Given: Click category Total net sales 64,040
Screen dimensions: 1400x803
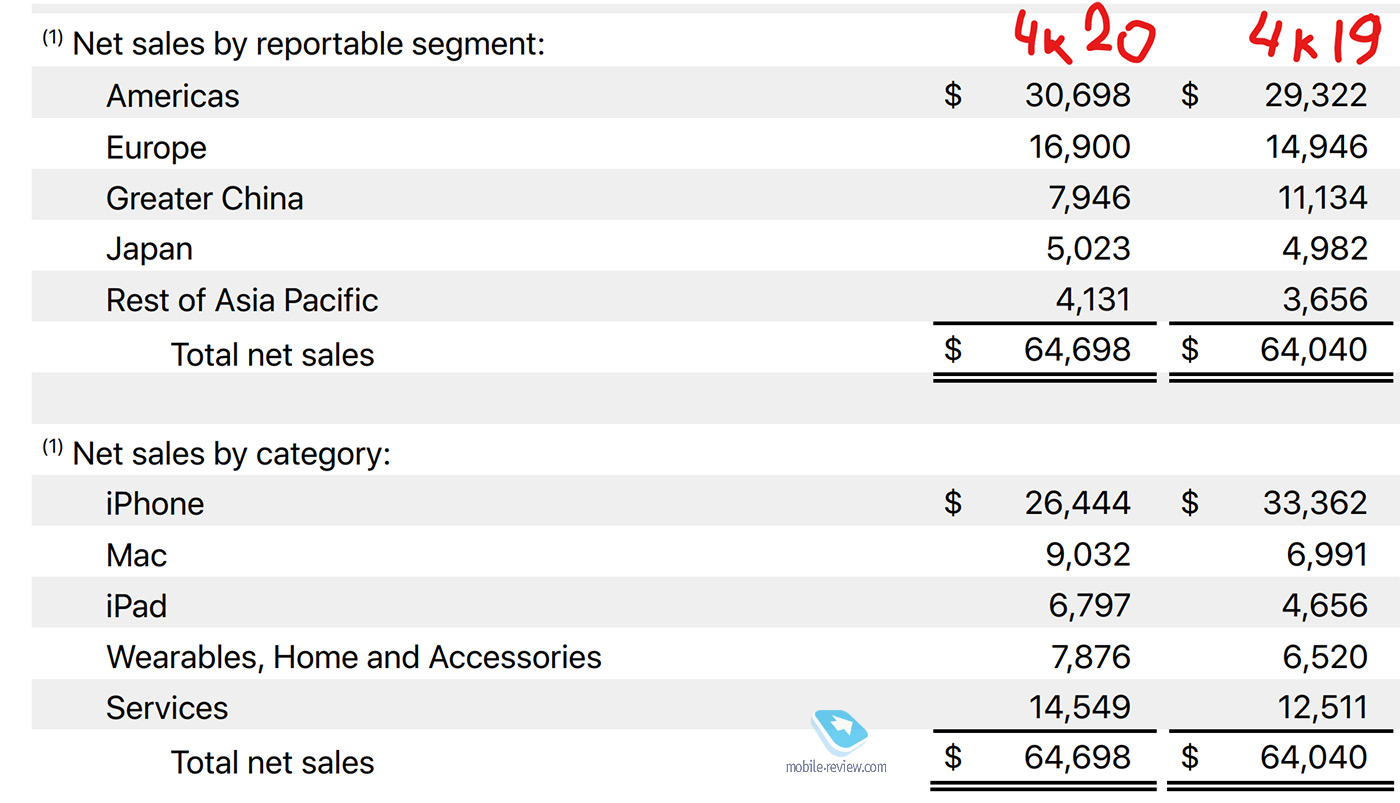Looking at the screenshot, I should [x=1314, y=758].
